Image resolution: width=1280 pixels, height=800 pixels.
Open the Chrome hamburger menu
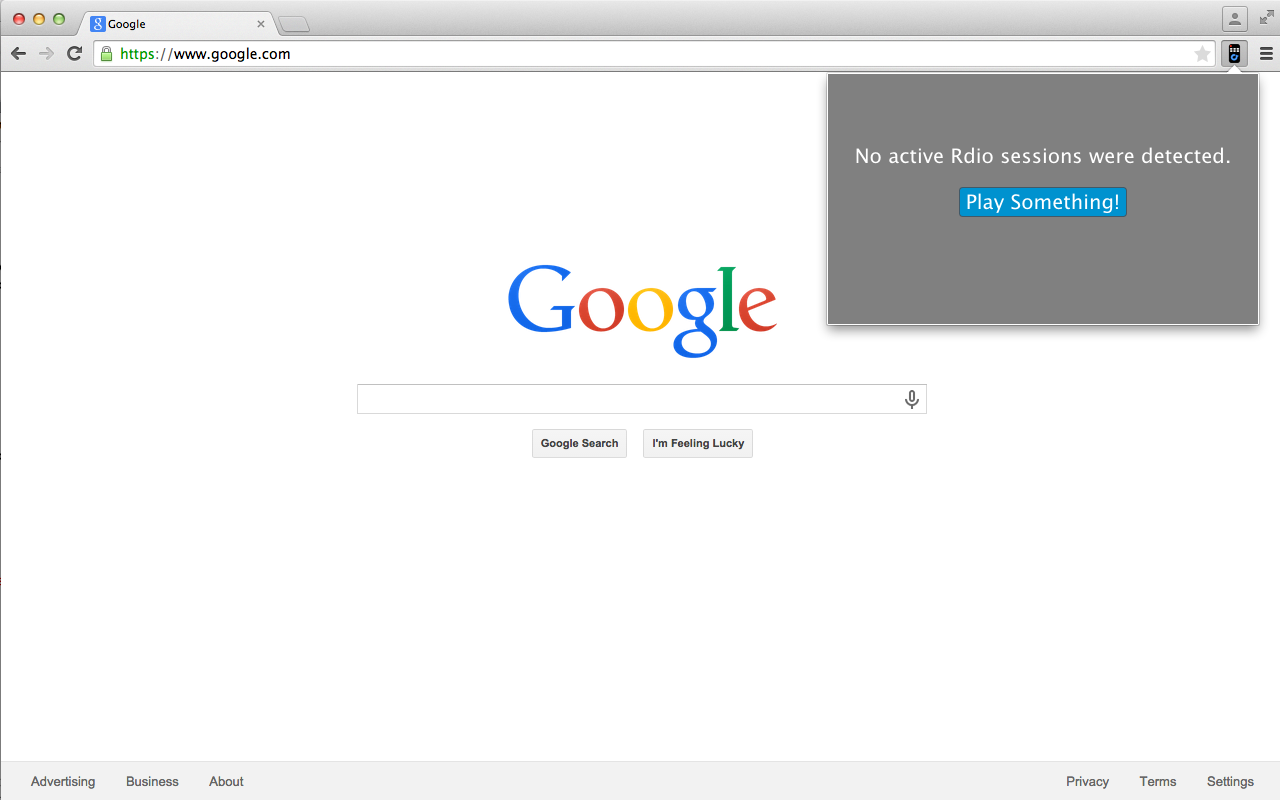pos(1266,54)
